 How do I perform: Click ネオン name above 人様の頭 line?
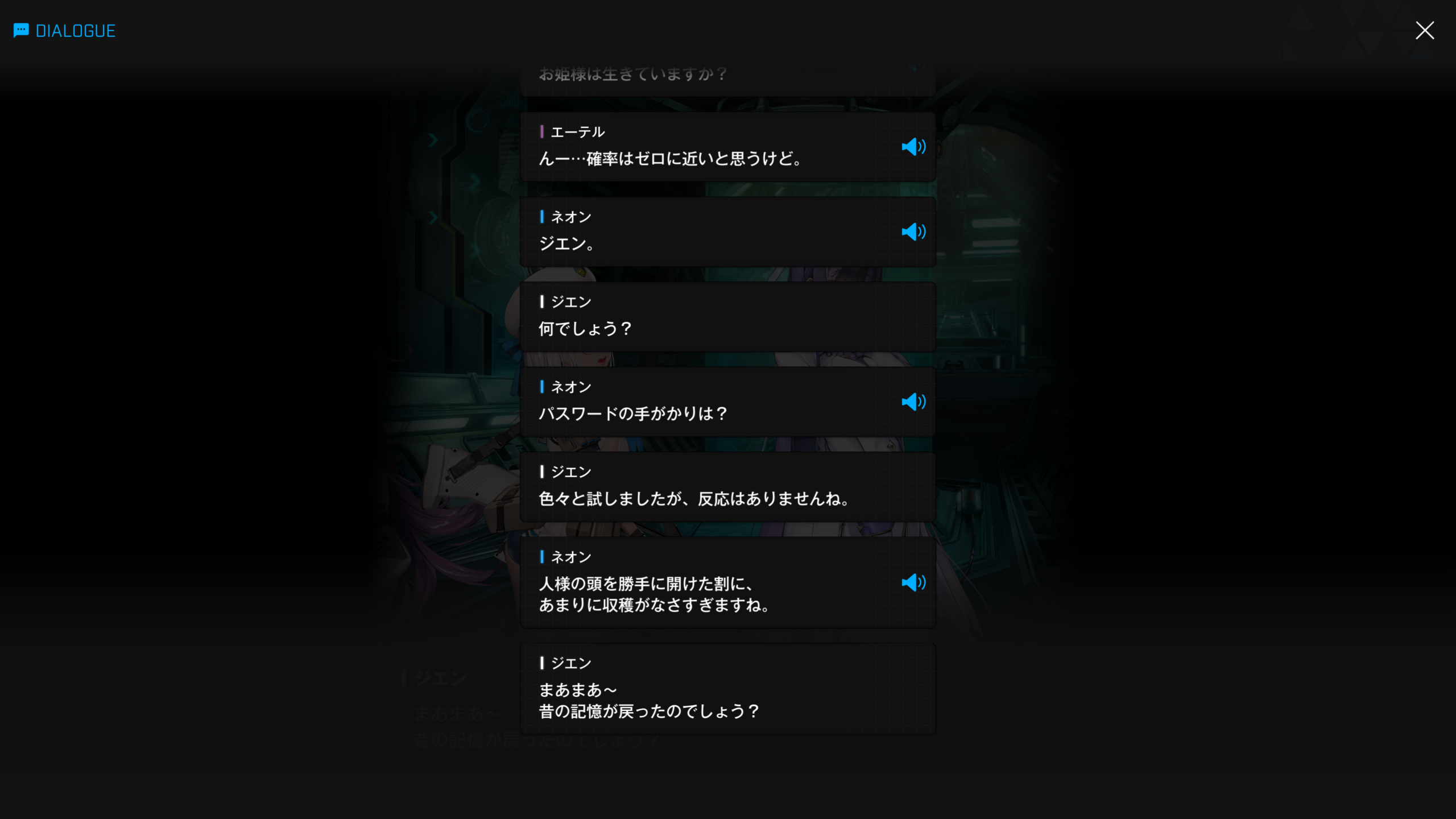[x=571, y=557]
